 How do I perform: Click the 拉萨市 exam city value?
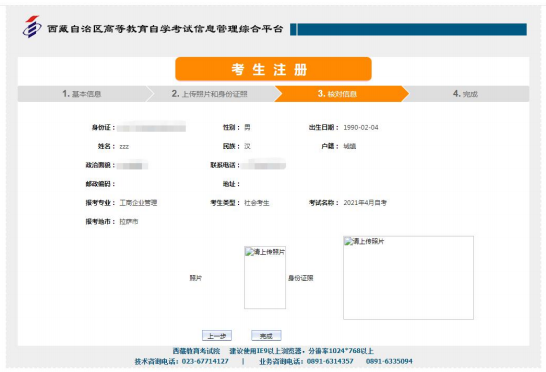tap(129, 222)
